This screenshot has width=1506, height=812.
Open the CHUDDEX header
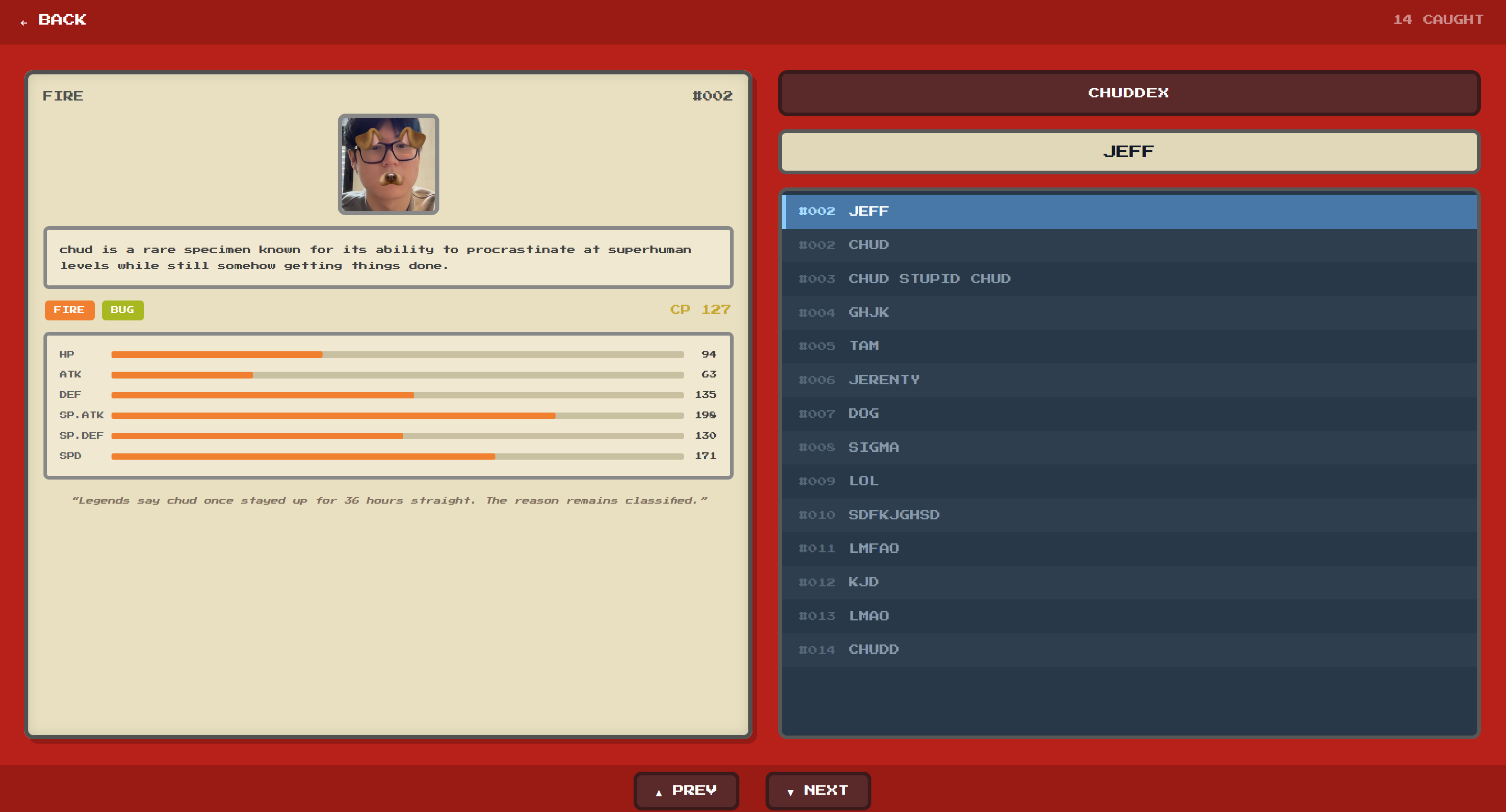click(1128, 93)
